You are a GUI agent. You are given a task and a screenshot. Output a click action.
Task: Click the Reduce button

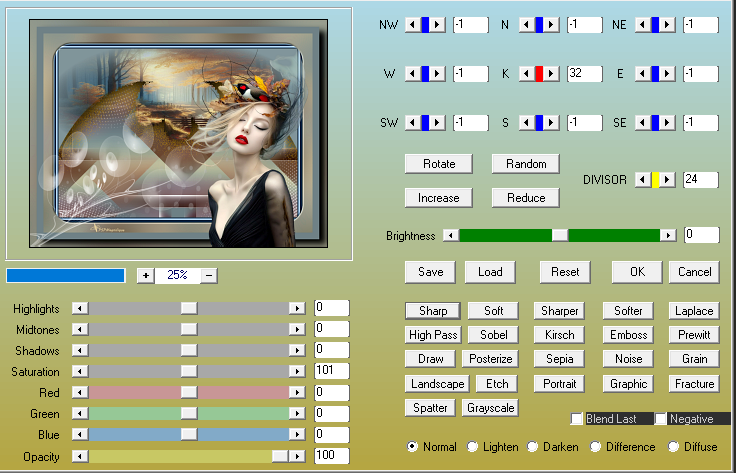pos(526,198)
